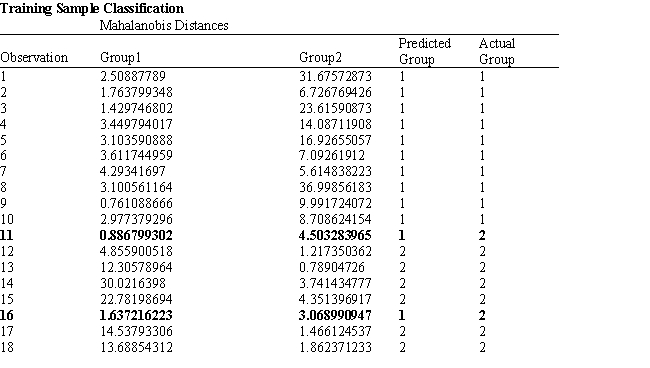Select Group2 value 23.61590873
The height and width of the screenshot is (368, 650).
pos(335,108)
